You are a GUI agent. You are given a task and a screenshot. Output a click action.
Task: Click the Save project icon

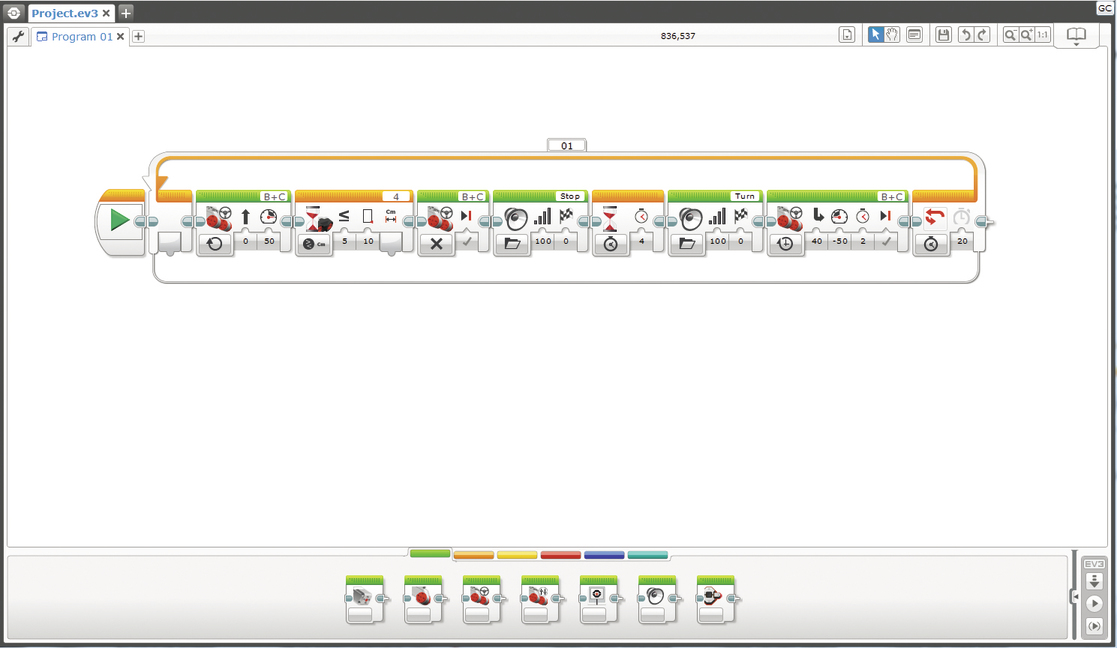(943, 35)
